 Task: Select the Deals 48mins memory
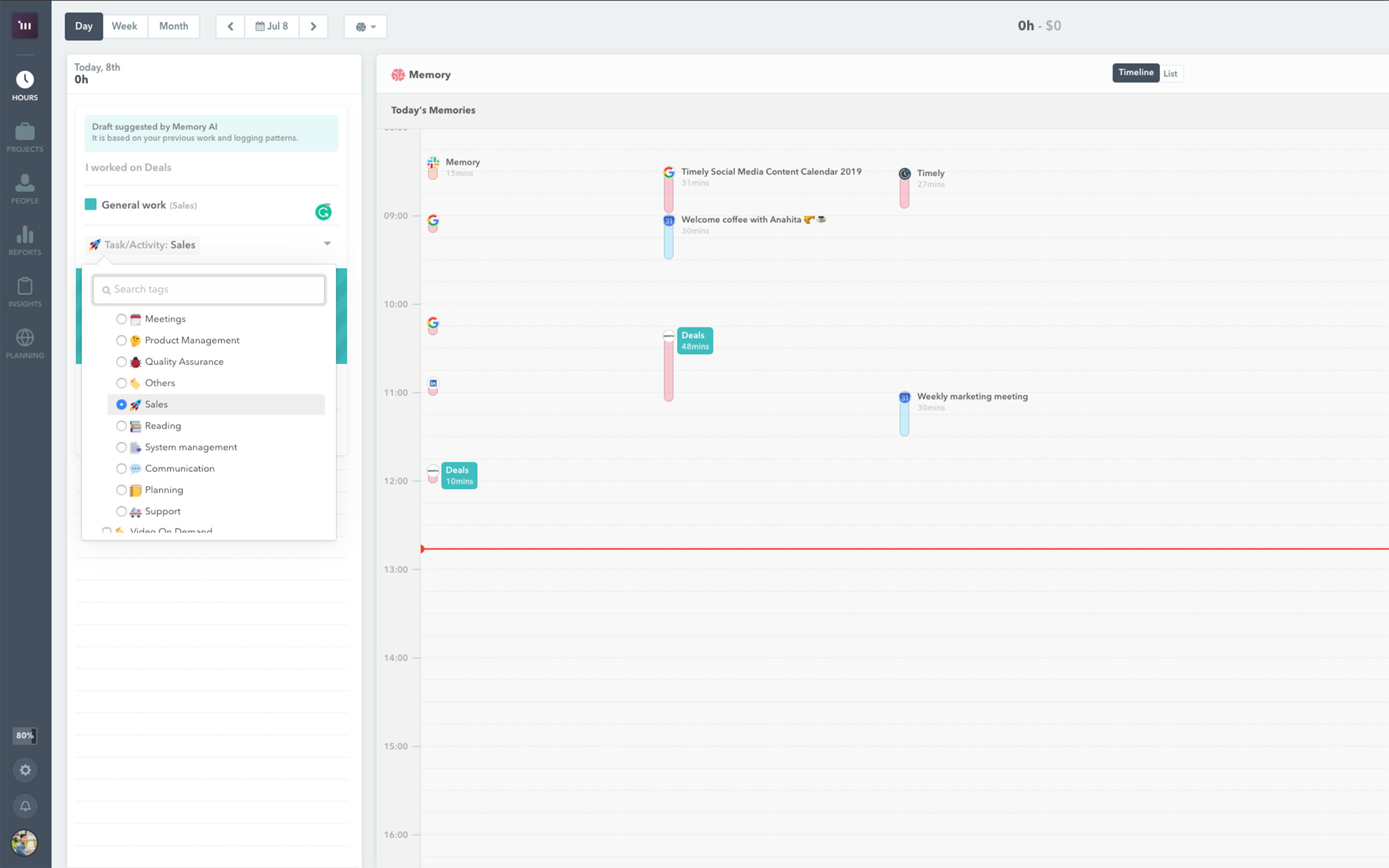695,341
